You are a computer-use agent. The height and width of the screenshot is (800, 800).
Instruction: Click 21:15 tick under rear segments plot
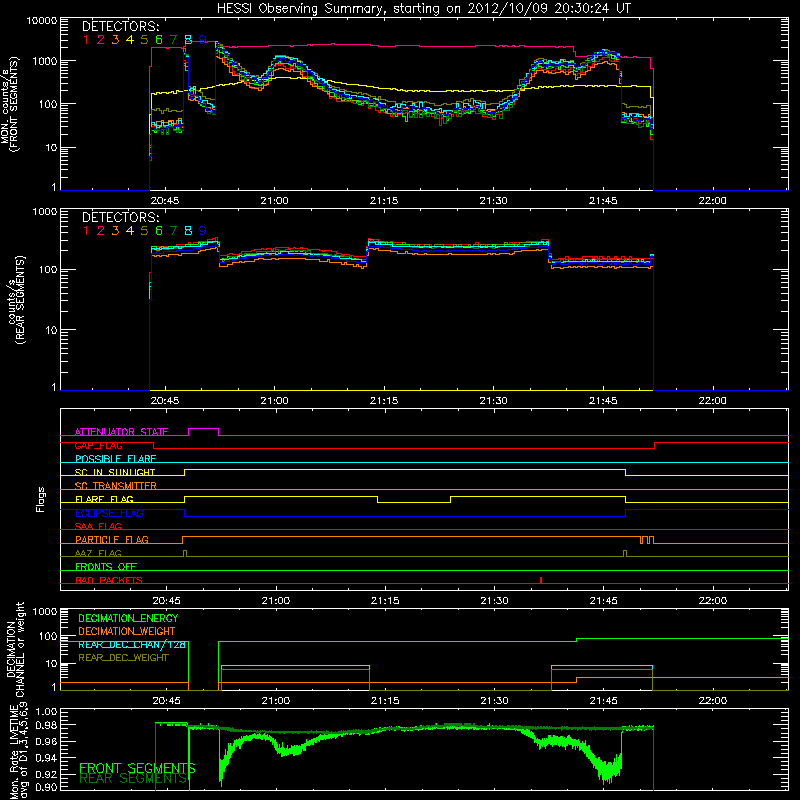click(384, 401)
